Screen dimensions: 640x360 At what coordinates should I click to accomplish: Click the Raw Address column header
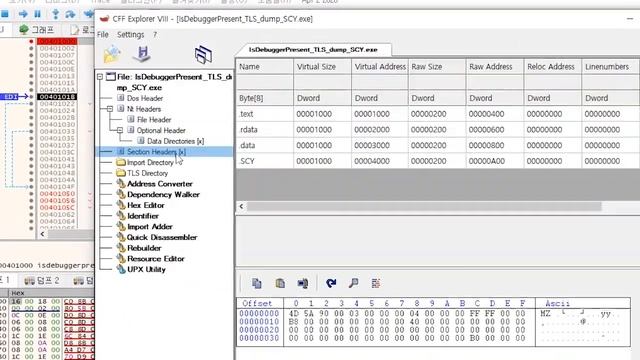pyautogui.click(x=495, y=67)
